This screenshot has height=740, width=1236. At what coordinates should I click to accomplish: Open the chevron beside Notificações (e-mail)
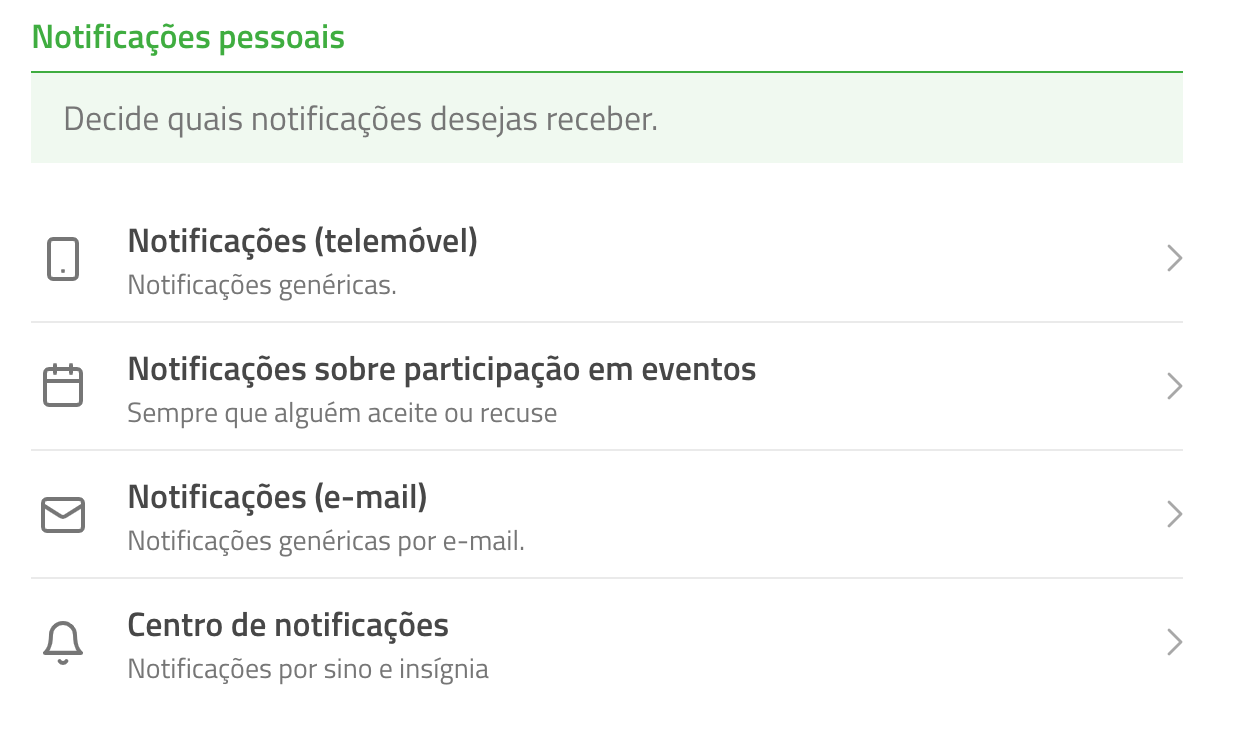(x=1175, y=514)
